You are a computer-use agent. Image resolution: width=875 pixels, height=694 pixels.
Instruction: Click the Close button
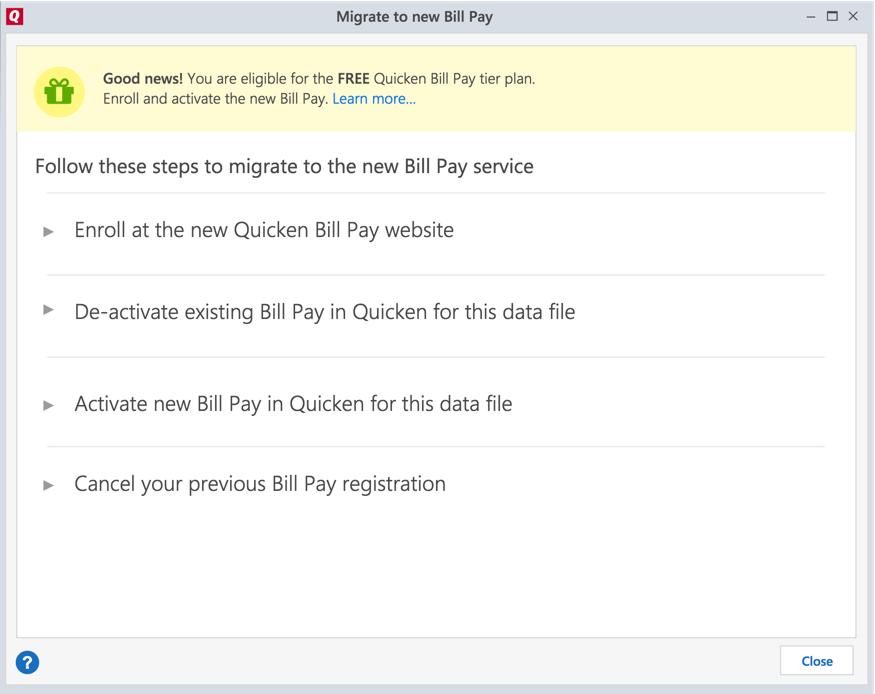[x=816, y=661]
